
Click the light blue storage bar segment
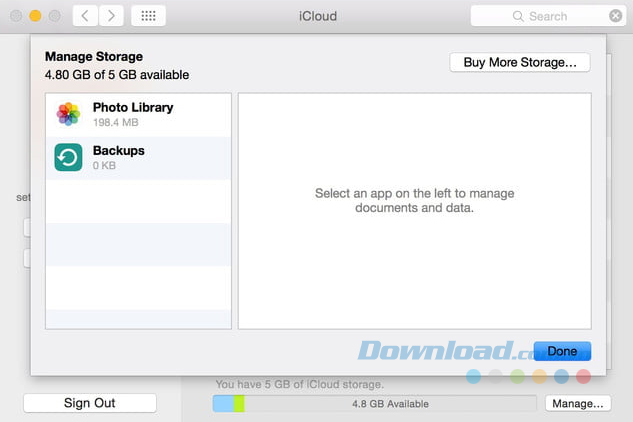click(223, 404)
